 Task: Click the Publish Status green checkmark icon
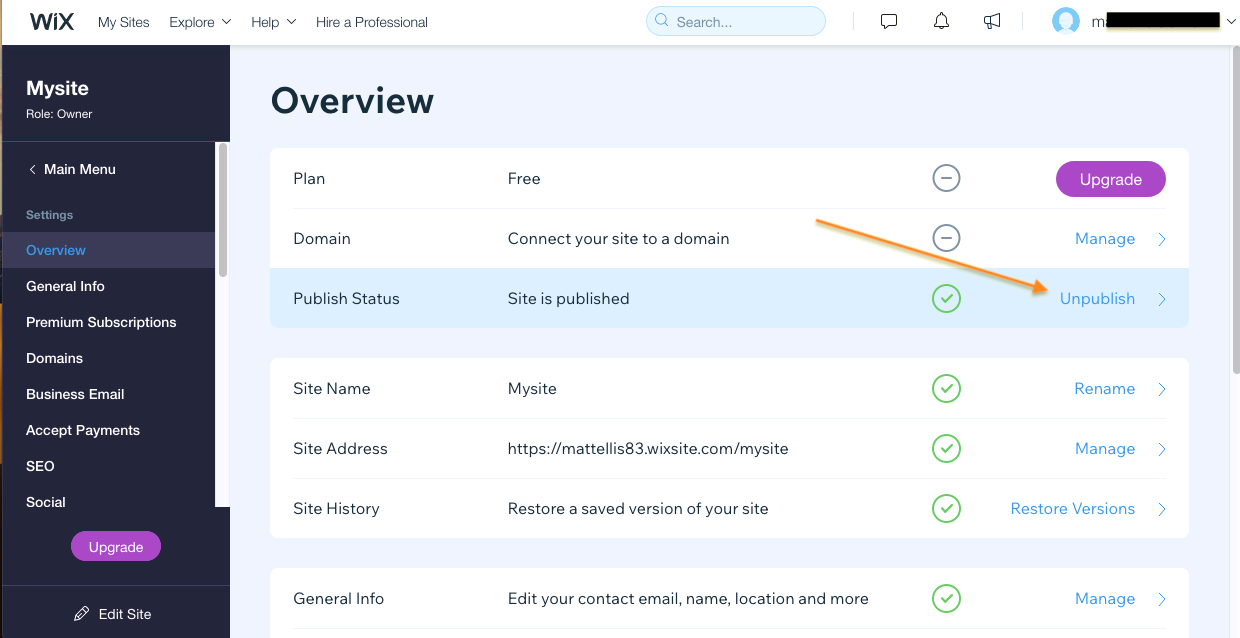click(946, 299)
